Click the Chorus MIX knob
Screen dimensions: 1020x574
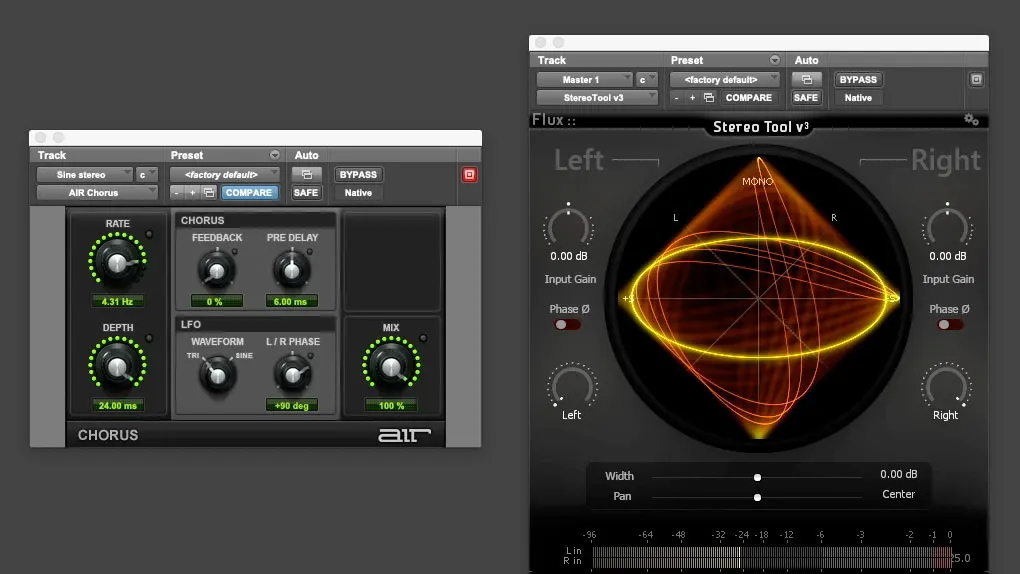point(391,367)
